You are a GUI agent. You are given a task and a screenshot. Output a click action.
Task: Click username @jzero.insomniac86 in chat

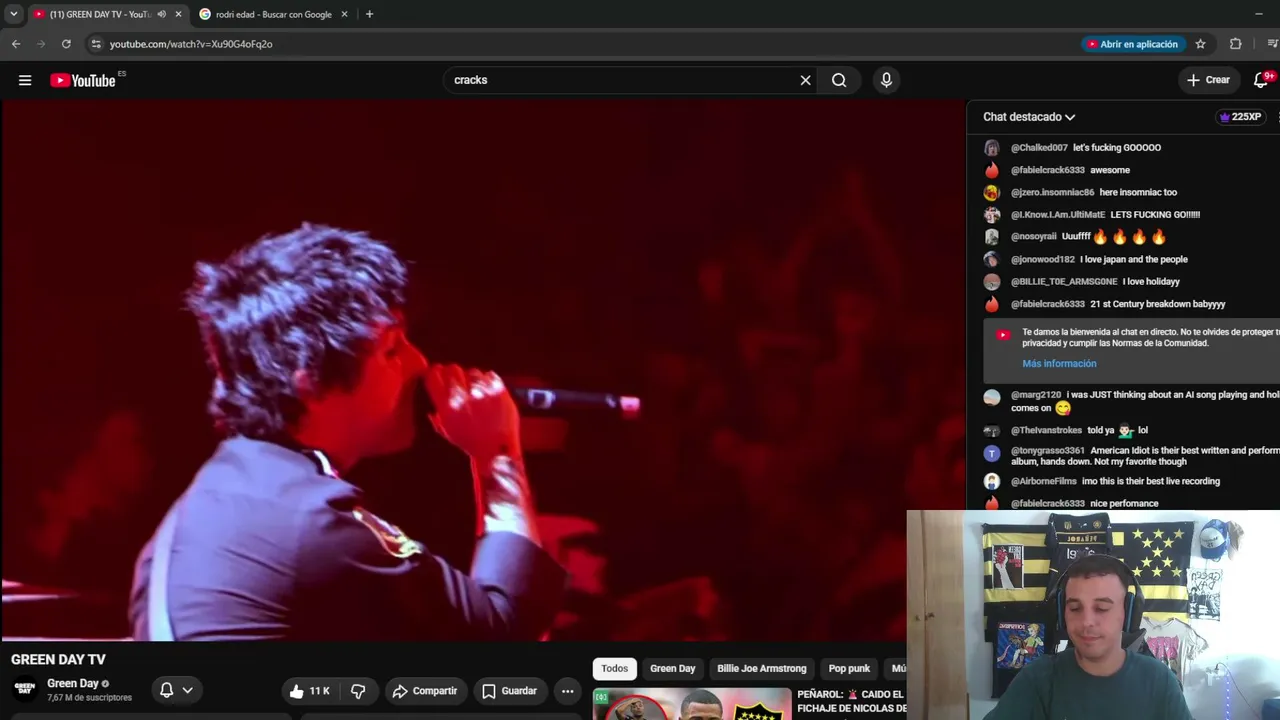click(x=1053, y=192)
